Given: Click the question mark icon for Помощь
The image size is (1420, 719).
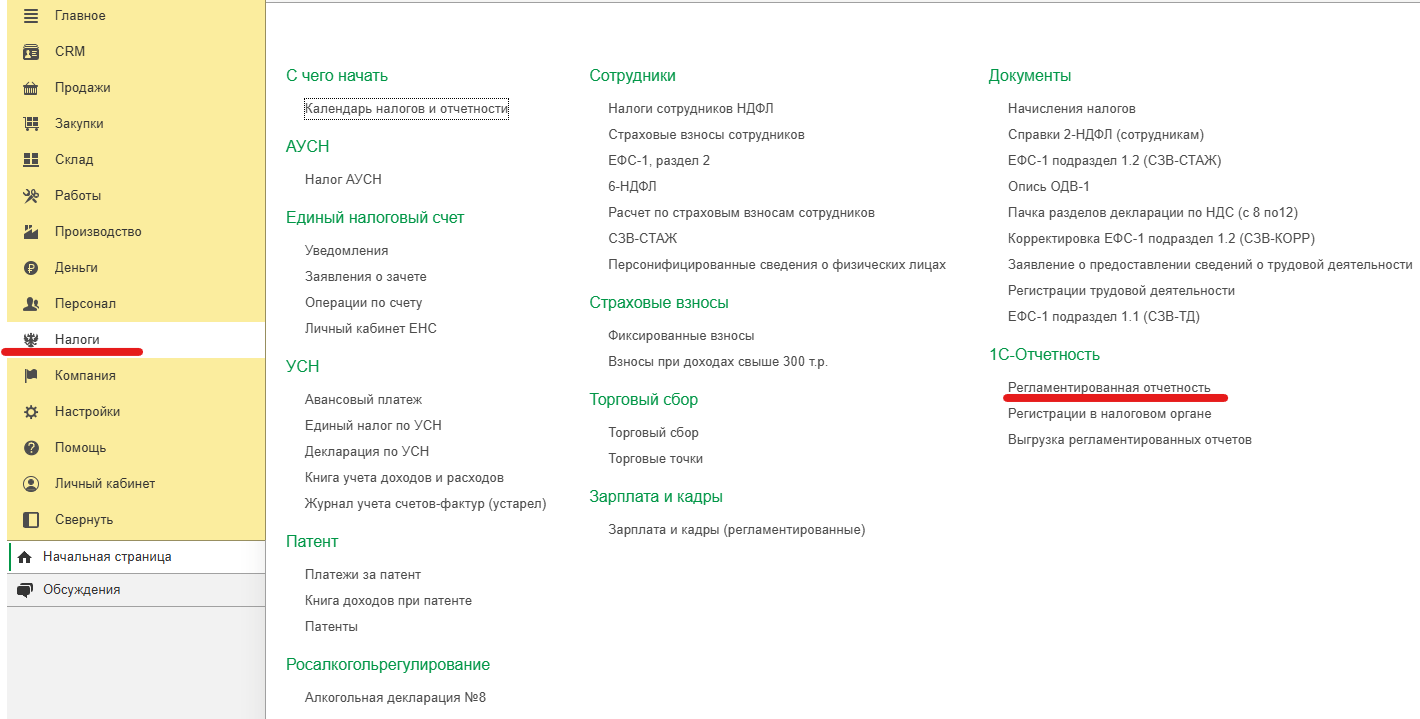Looking at the screenshot, I should (x=31, y=448).
